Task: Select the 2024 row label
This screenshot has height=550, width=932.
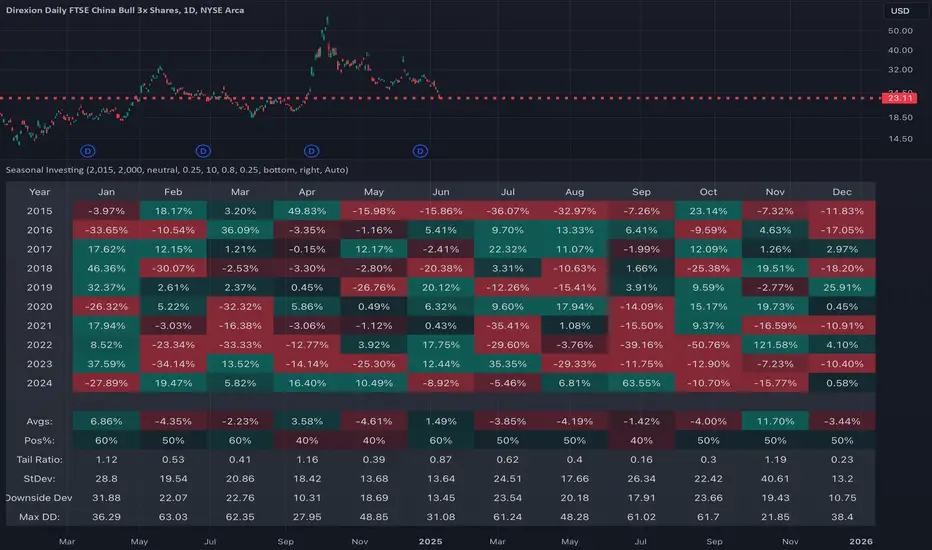Action: coord(40,383)
